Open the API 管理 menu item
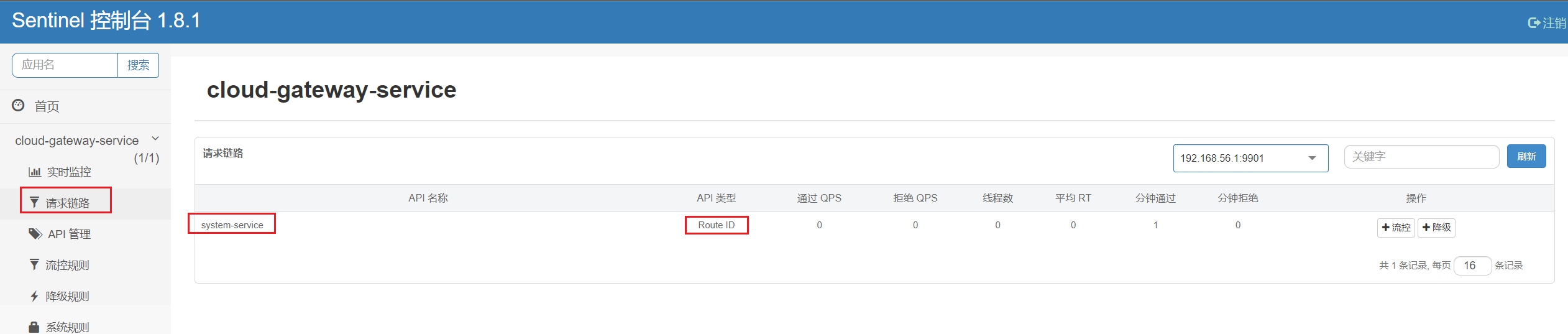 [69, 234]
